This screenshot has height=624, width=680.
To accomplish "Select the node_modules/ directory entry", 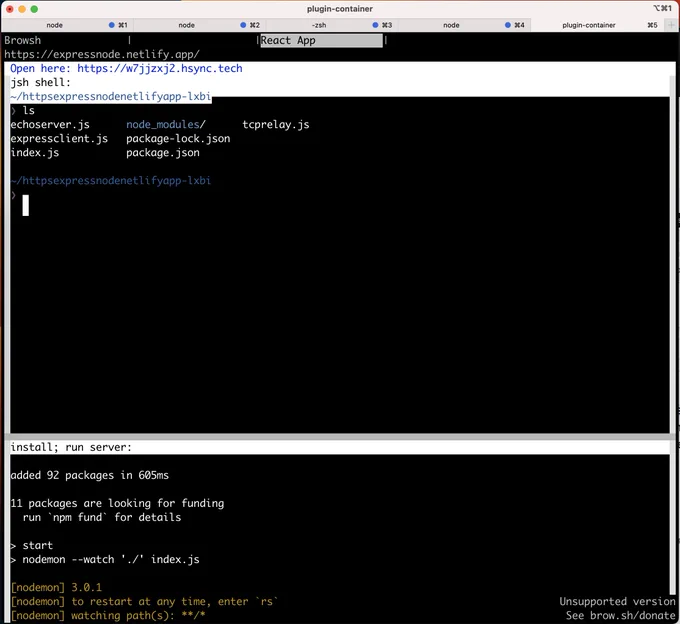I will tap(166, 125).
